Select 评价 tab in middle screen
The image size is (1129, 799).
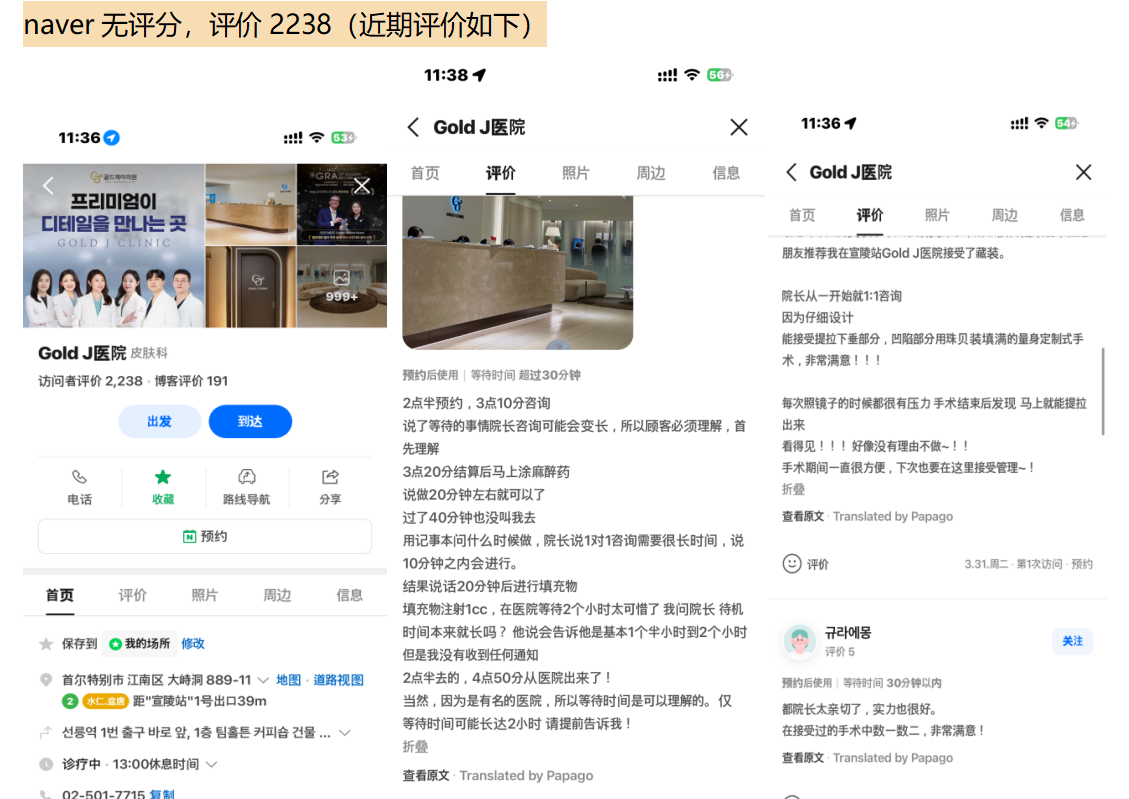[500, 173]
